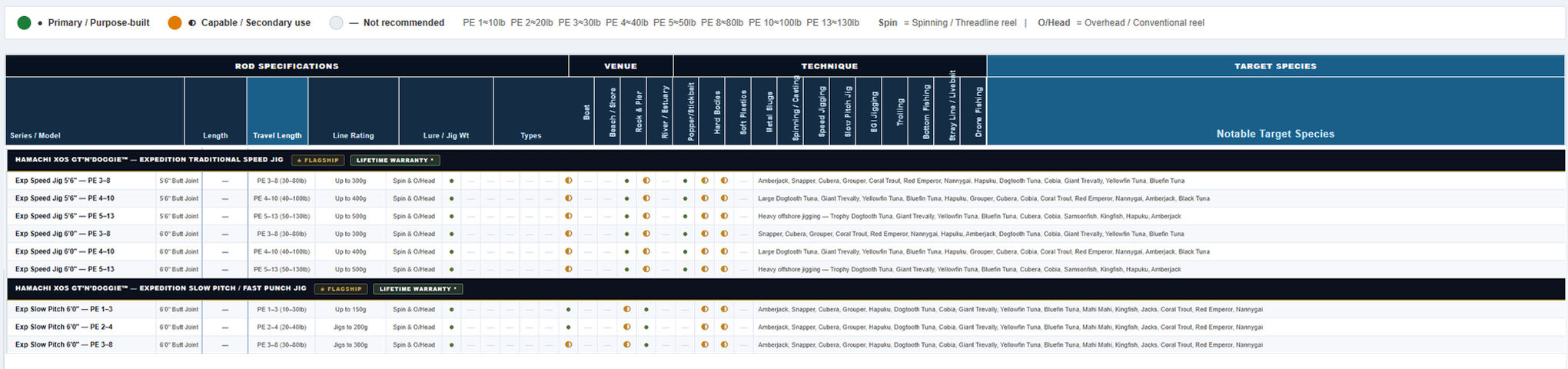Click the green Boat dot in Exp Speed Jig 5'6" PE 3–8 row

click(451, 181)
